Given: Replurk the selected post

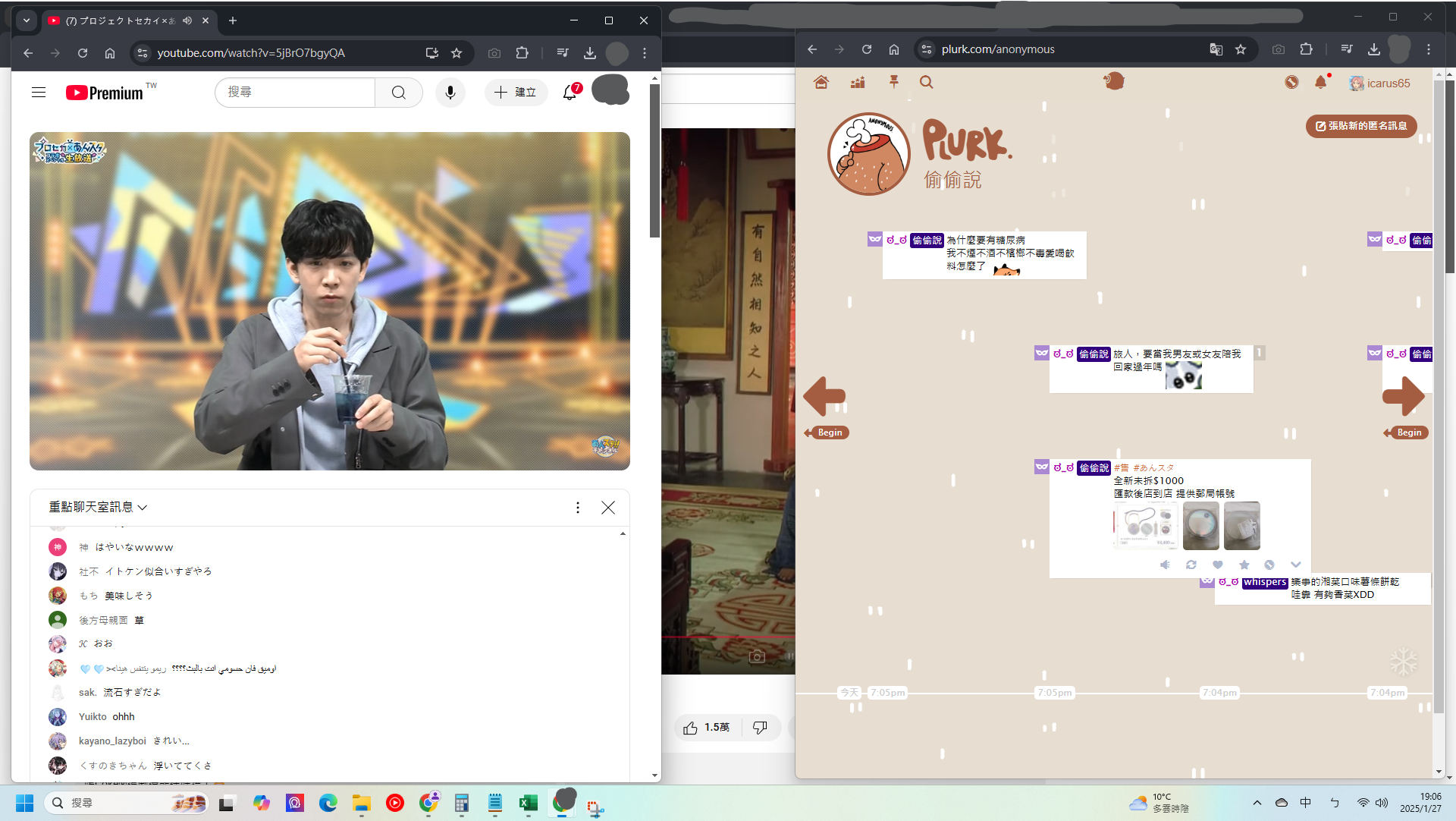Looking at the screenshot, I should point(1191,565).
